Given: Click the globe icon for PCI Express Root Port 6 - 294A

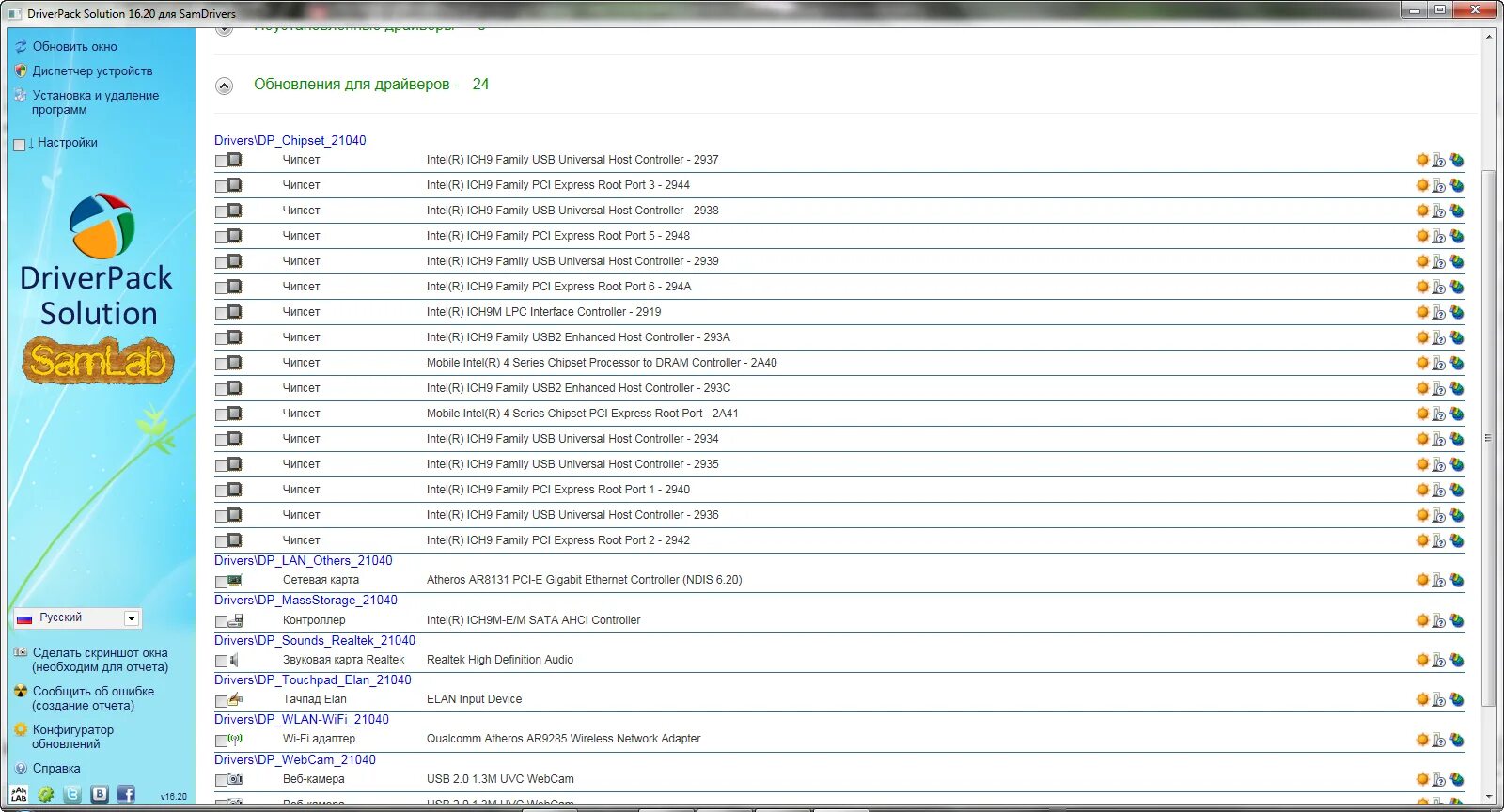Looking at the screenshot, I should [x=1456, y=287].
